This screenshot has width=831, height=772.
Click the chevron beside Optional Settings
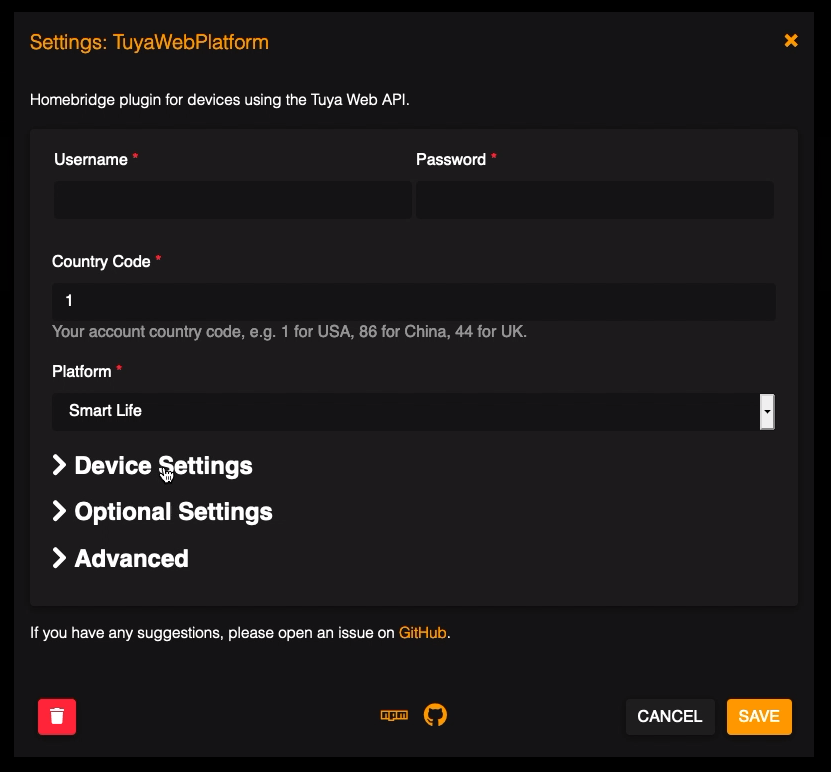[x=59, y=511]
